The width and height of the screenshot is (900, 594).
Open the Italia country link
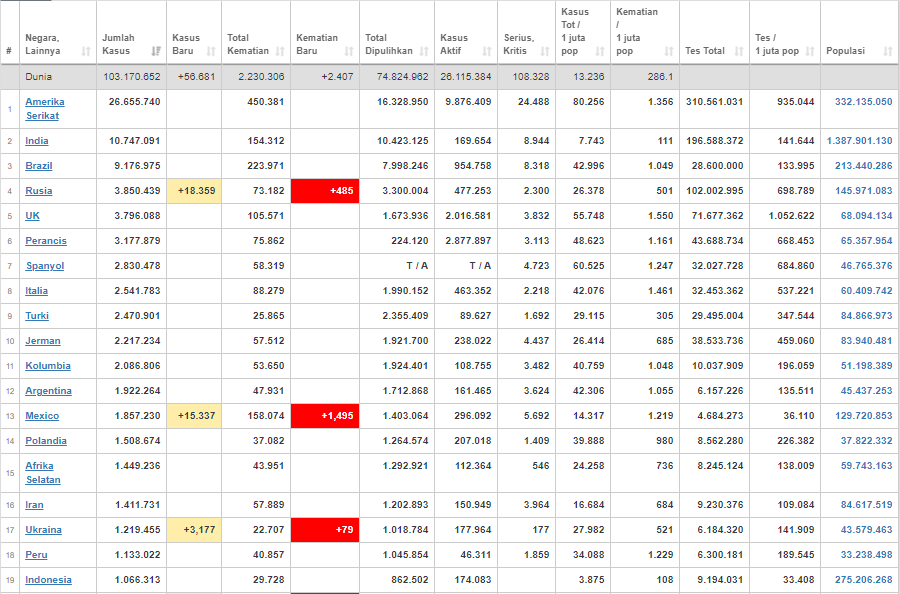pos(36,290)
